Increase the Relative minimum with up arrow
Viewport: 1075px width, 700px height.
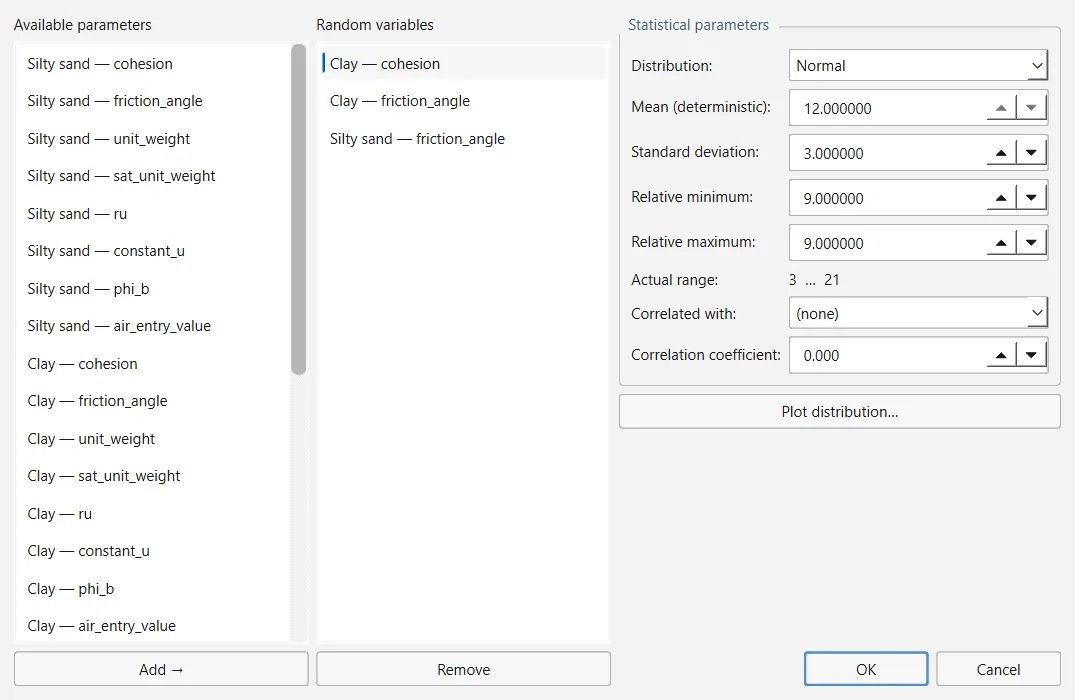1001,198
